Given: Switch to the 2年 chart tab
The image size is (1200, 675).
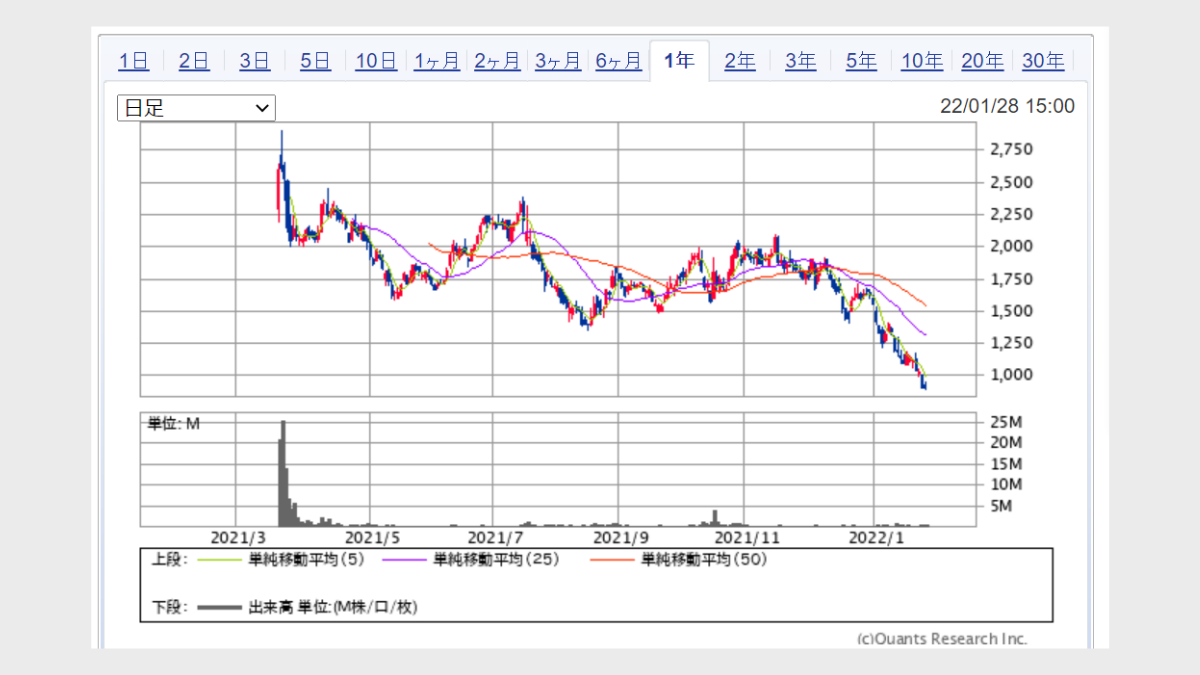Looking at the screenshot, I should pyautogui.click(x=740, y=61).
